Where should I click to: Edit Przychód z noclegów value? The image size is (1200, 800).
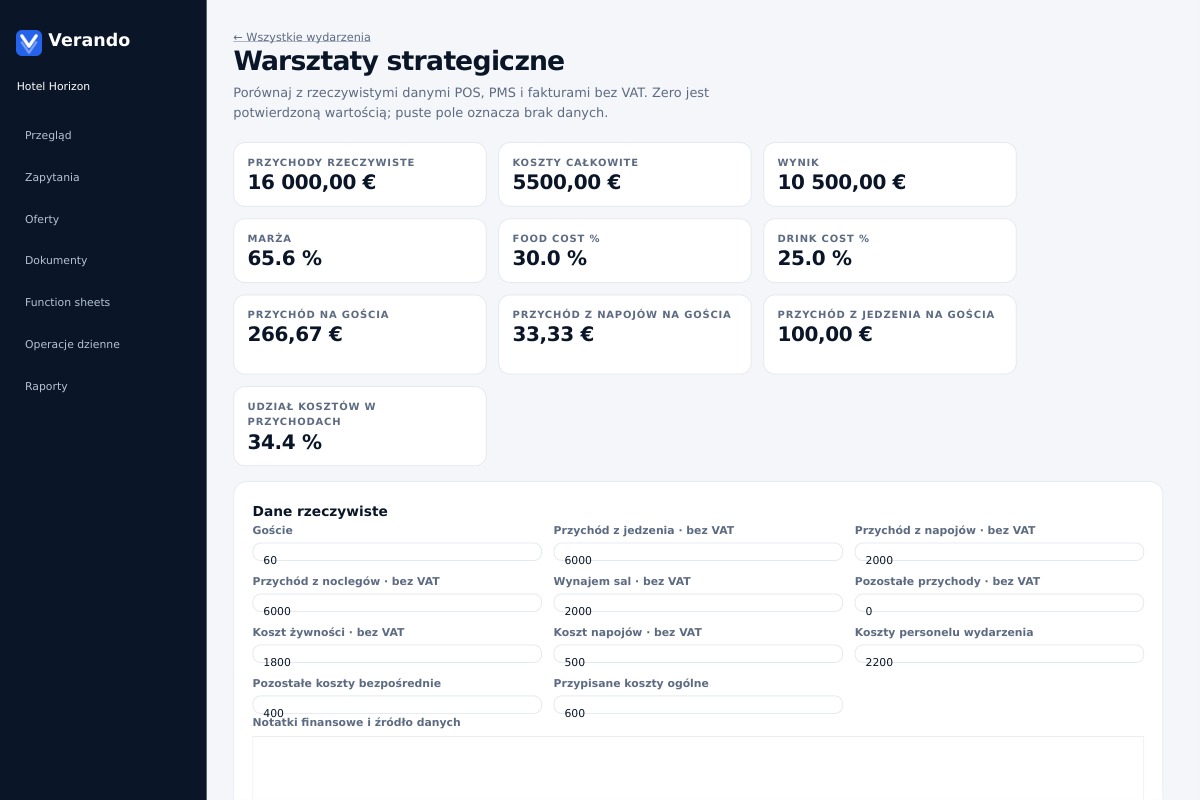pyautogui.click(x=397, y=603)
